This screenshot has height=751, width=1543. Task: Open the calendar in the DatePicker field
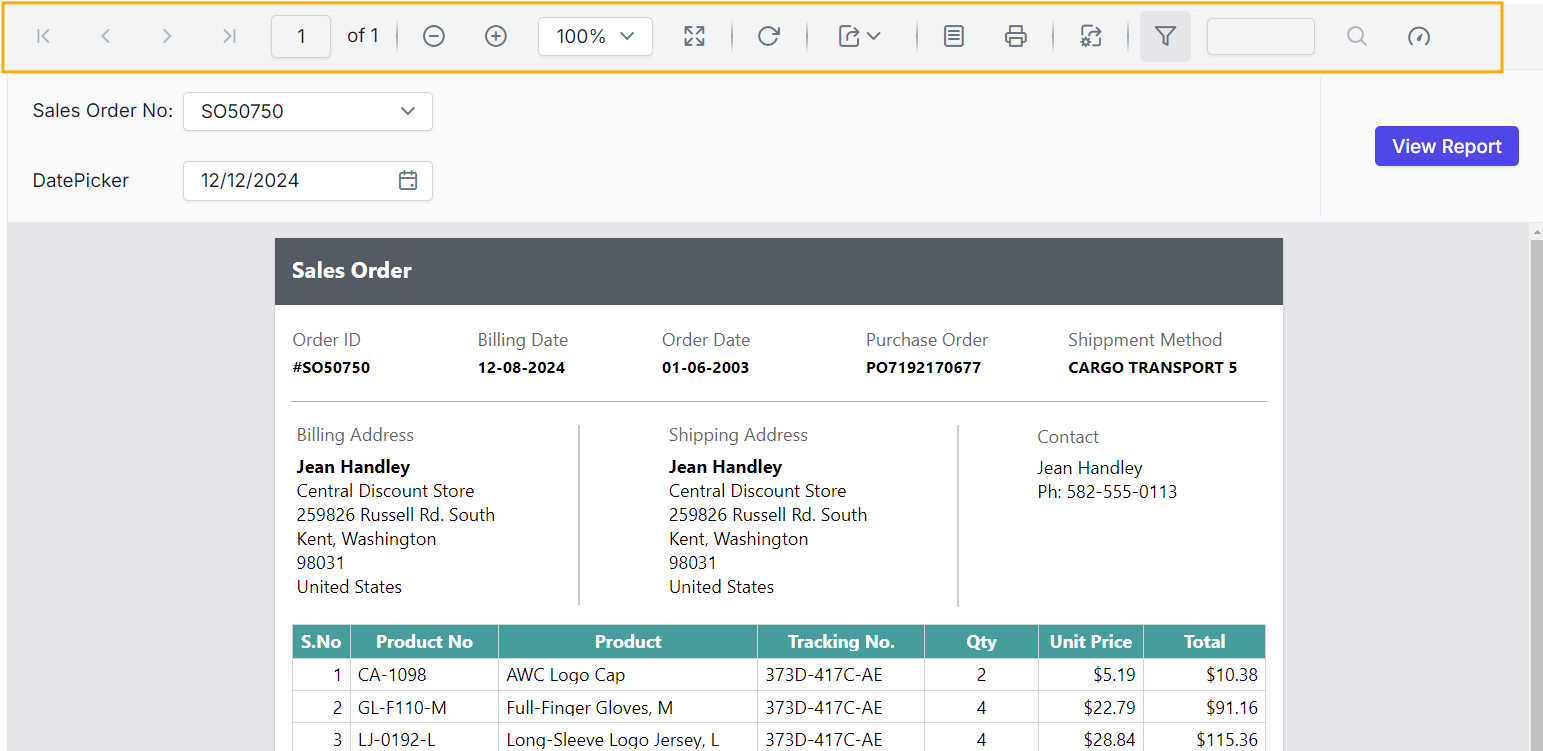pyautogui.click(x=408, y=181)
